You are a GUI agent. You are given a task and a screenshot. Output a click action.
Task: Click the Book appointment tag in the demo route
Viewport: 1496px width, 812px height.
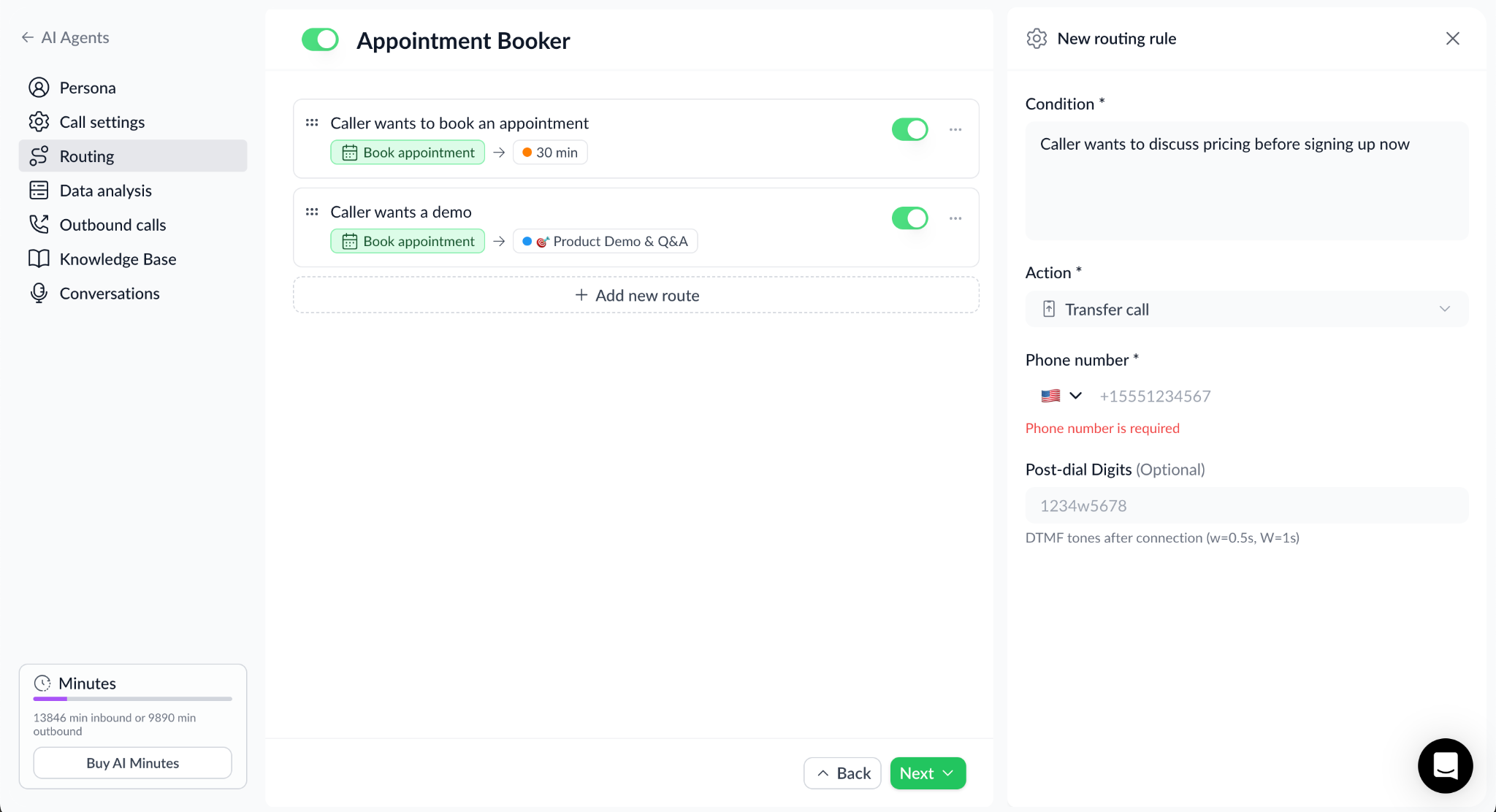408,241
